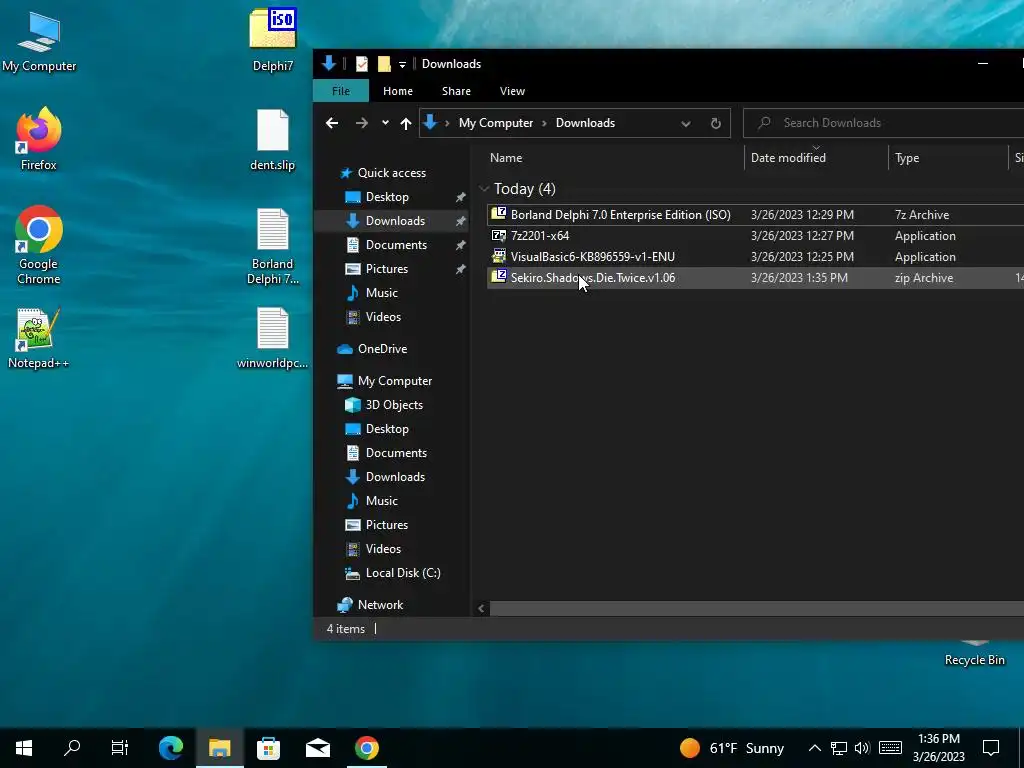Open Music under My Computer
This screenshot has width=1024, height=768.
pyautogui.click(x=381, y=501)
